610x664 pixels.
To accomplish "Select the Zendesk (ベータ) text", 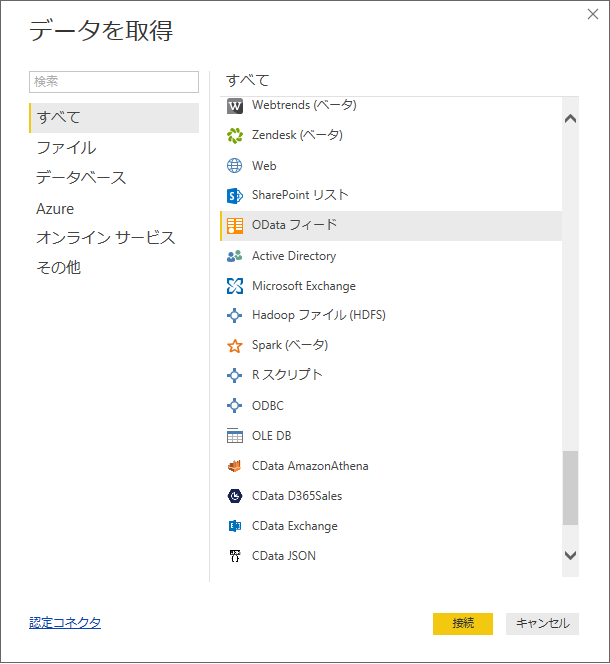I will click(x=297, y=135).
